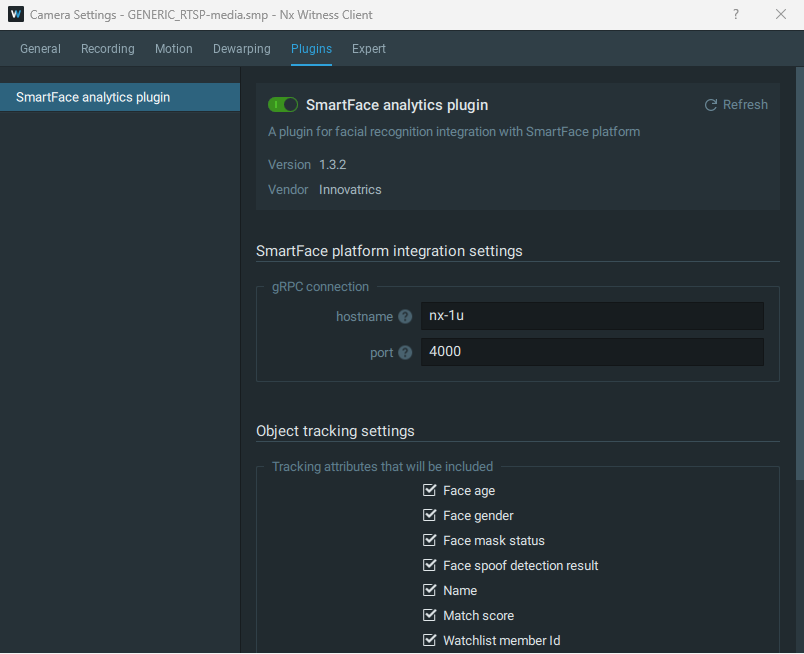Toggle Face spoof detection result checkbox

(x=430, y=566)
